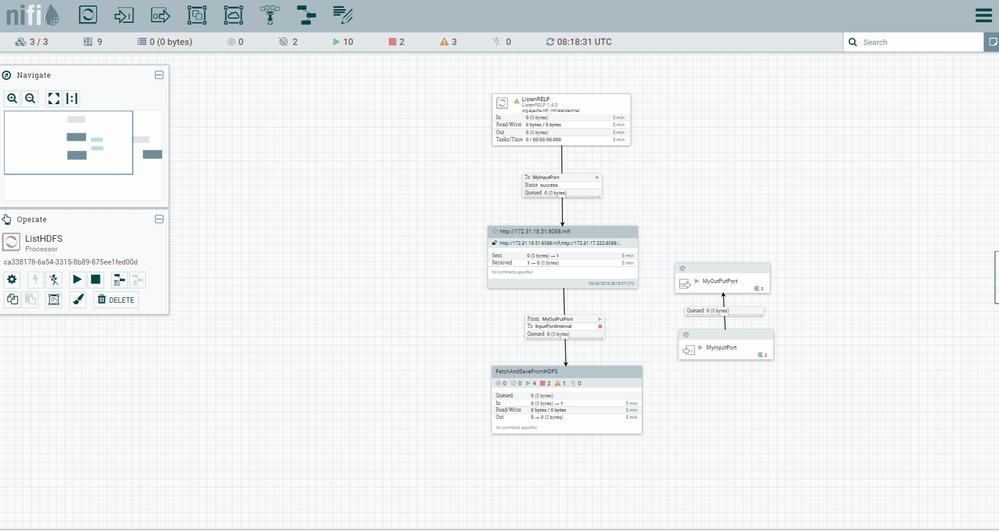Click the fit-to-screen button in Navigate
This screenshot has width=999, height=532.
(x=54, y=98)
